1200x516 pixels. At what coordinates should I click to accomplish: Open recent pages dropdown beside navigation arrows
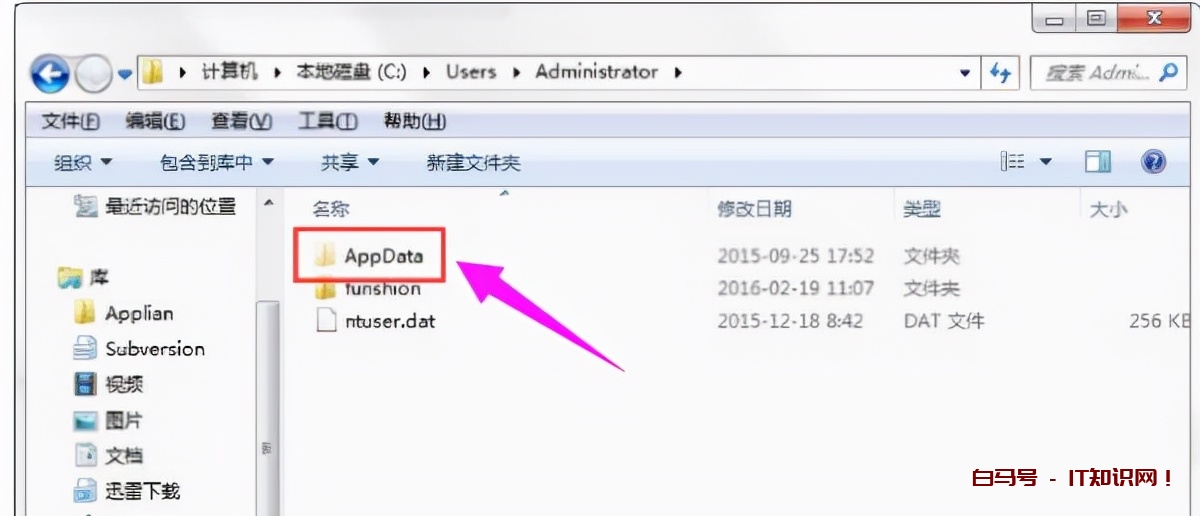pos(125,74)
